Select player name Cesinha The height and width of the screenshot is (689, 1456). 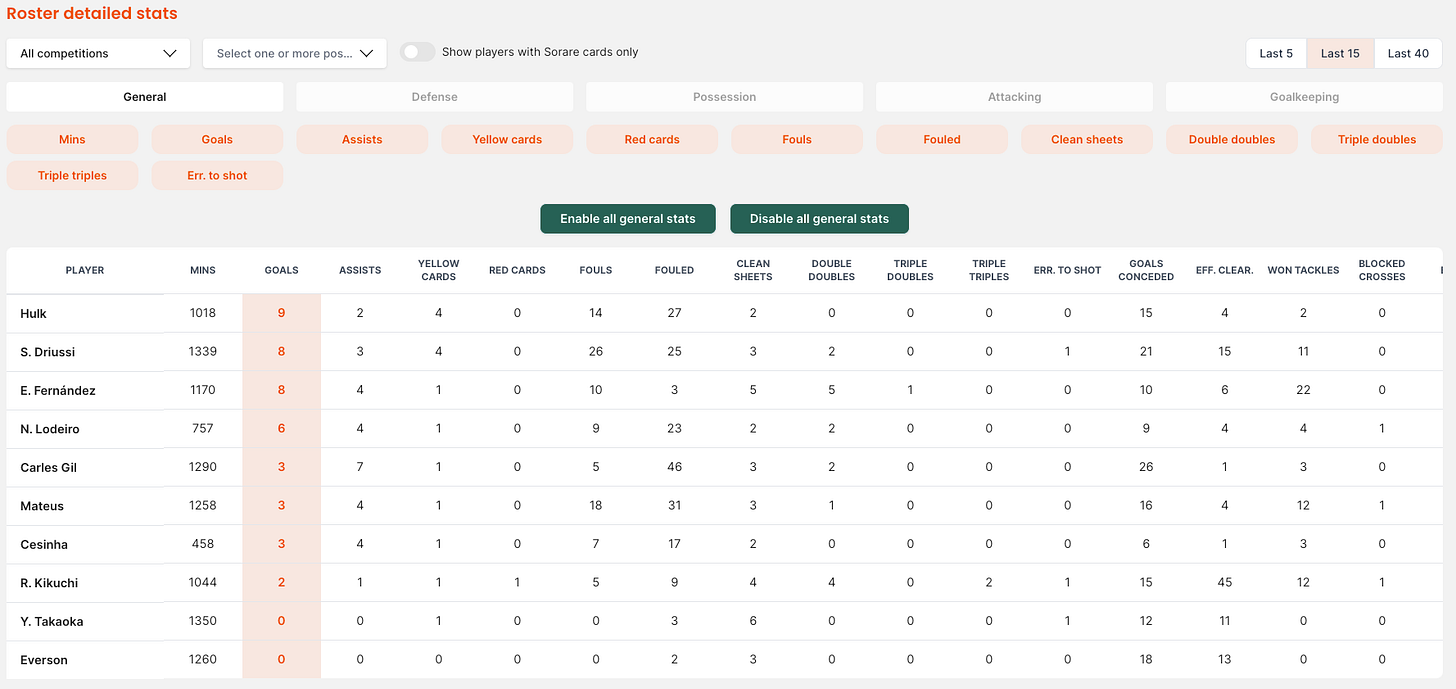[x=44, y=544]
